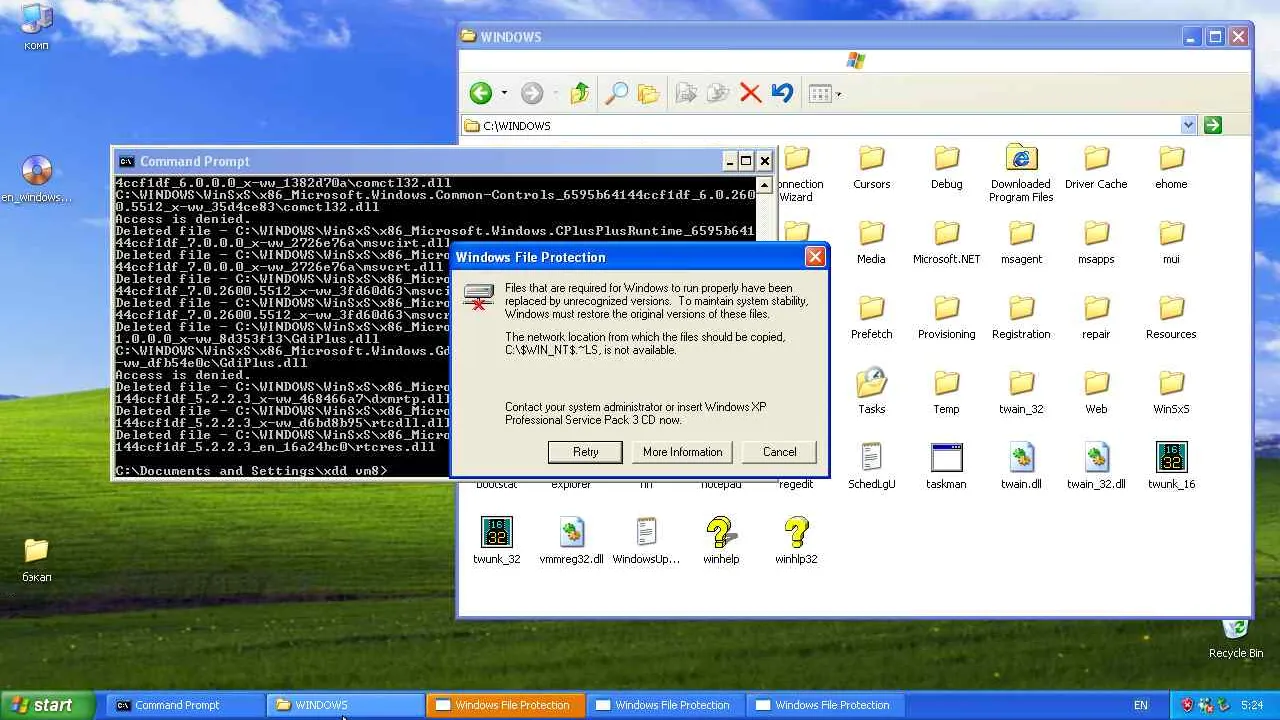
Task: Open the Views toolbar button
Action: pyautogui.click(x=820, y=93)
